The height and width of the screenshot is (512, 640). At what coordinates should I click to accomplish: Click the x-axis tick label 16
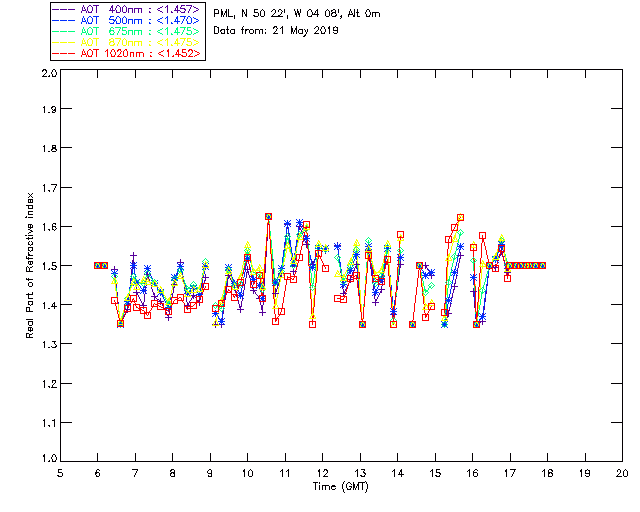pos(473,473)
